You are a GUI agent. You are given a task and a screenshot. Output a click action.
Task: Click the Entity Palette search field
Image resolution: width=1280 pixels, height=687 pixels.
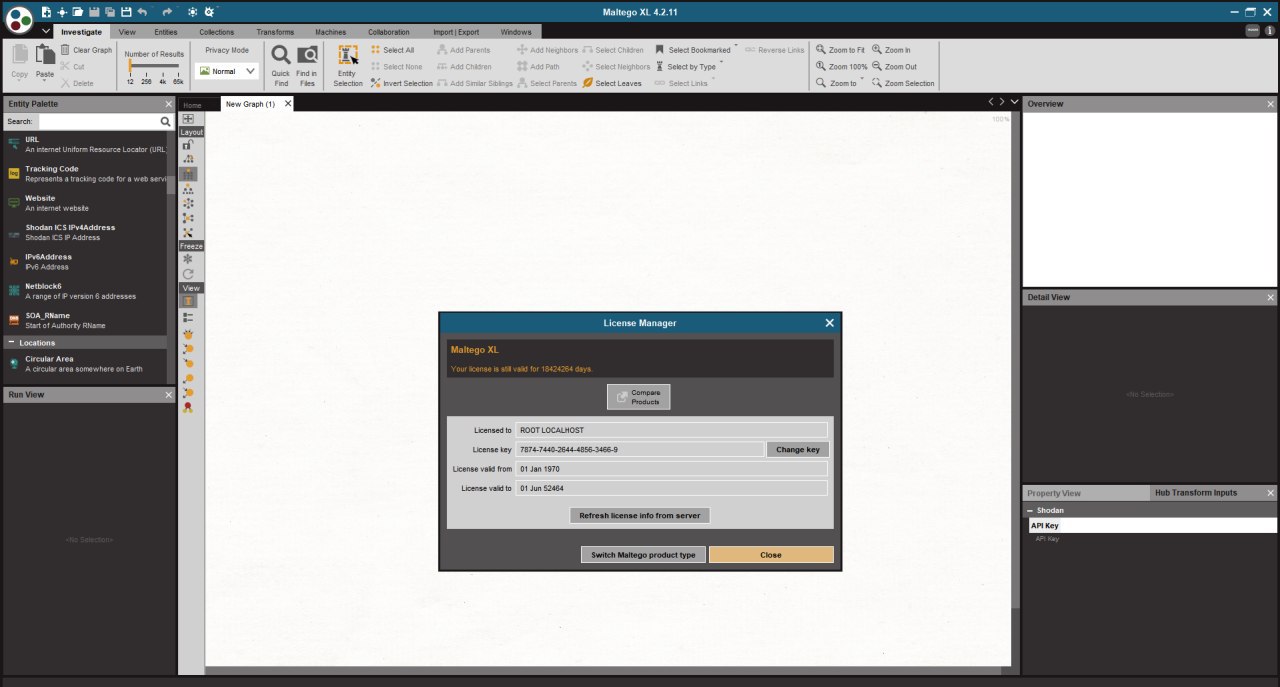(98, 121)
